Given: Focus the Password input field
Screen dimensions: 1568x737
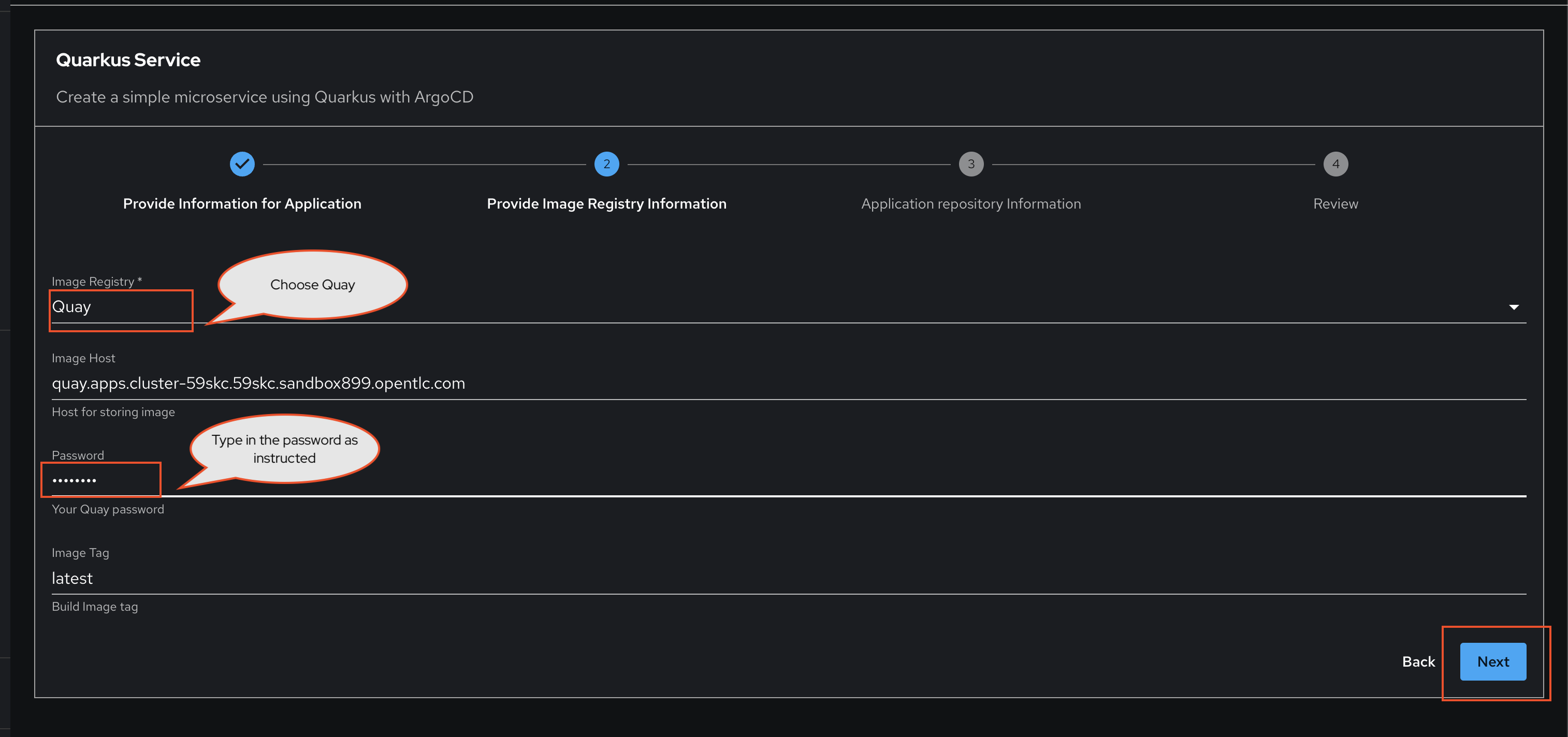Looking at the screenshot, I should (x=789, y=481).
